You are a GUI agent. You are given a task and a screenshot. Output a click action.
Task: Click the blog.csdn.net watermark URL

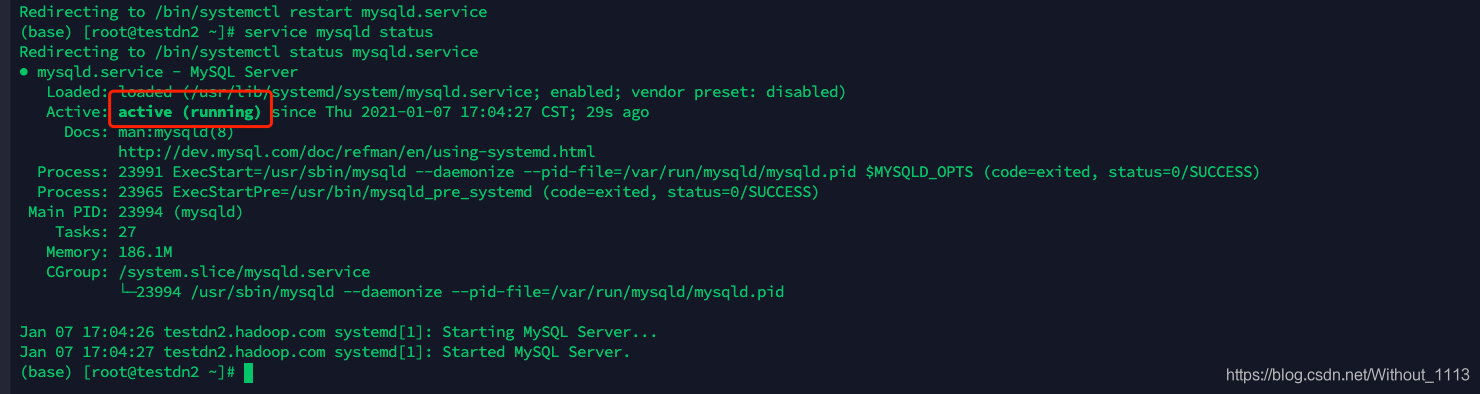click(x=1347, y=374)
